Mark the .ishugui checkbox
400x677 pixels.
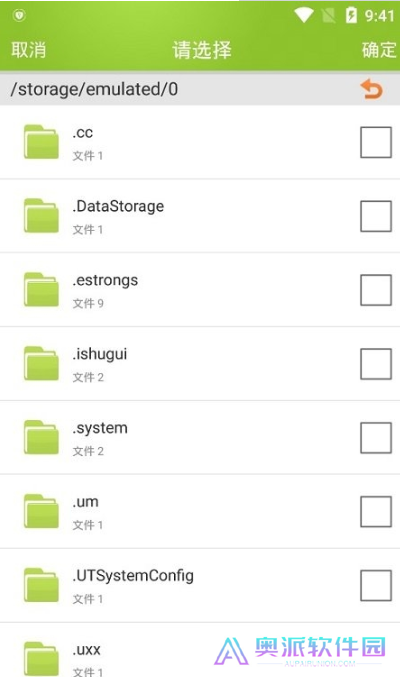376,364
